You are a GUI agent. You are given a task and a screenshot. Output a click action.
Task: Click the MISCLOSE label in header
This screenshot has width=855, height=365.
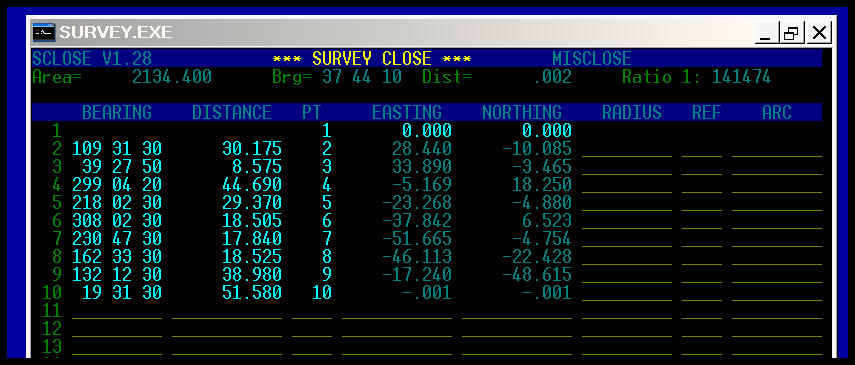[592, 58]
